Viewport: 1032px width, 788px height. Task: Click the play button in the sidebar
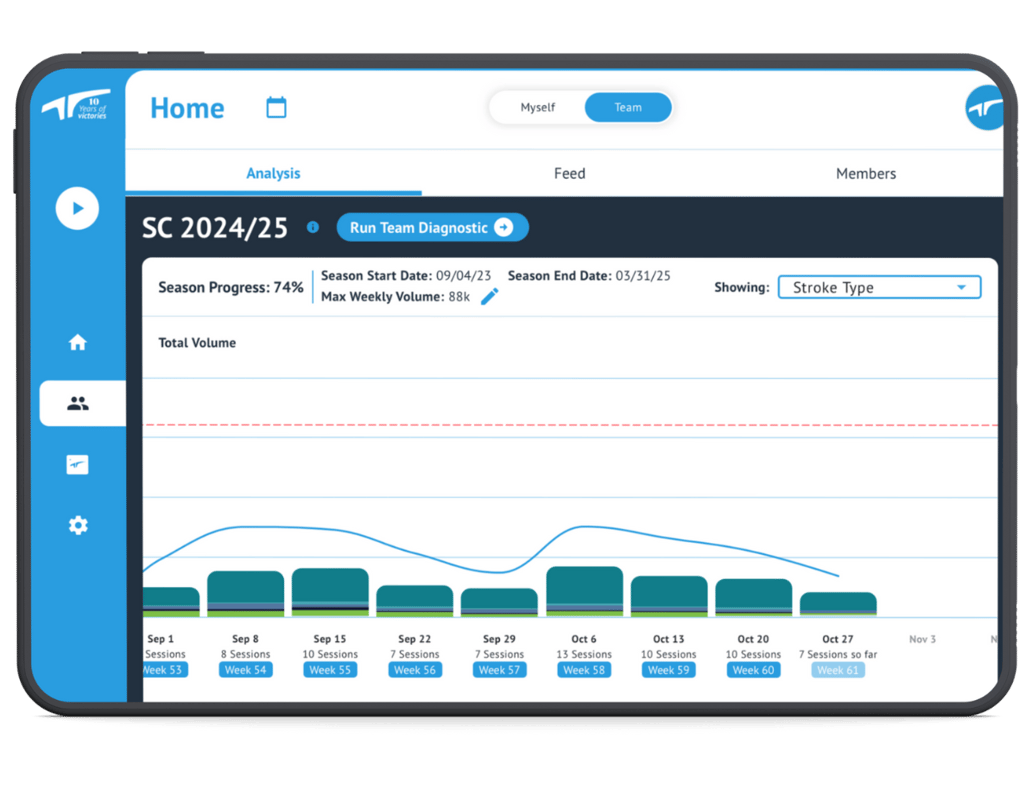(x=78, y=209)
